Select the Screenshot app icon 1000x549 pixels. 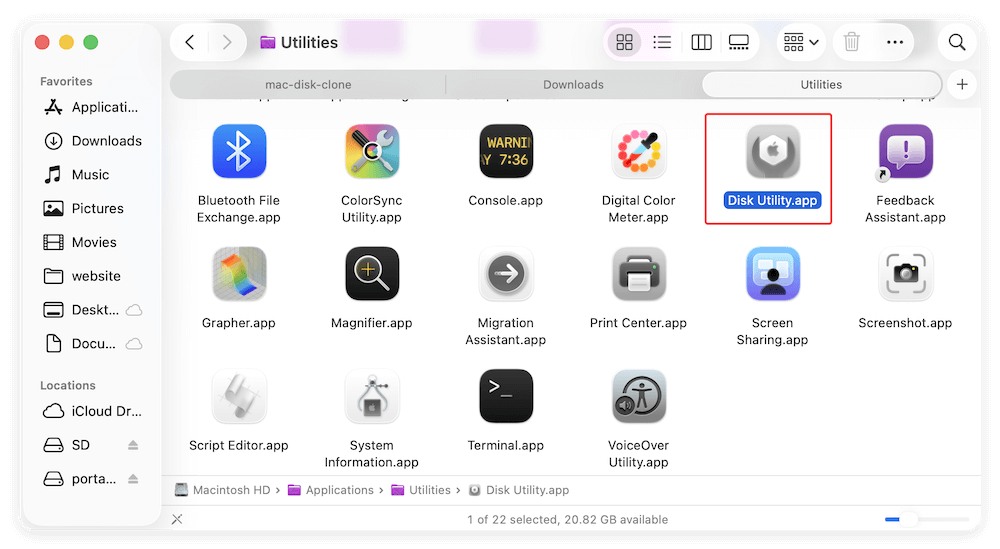click(905, 274)
